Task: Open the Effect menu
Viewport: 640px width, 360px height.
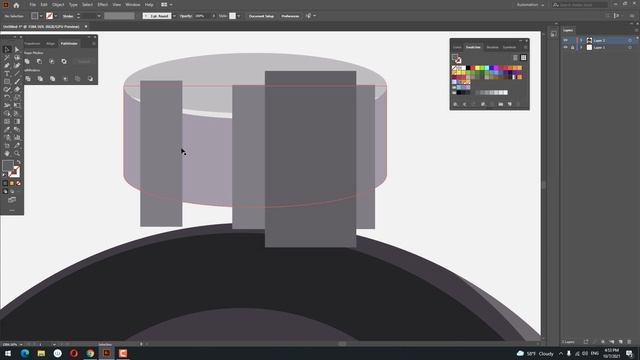Action: click(x=102, y=5)
